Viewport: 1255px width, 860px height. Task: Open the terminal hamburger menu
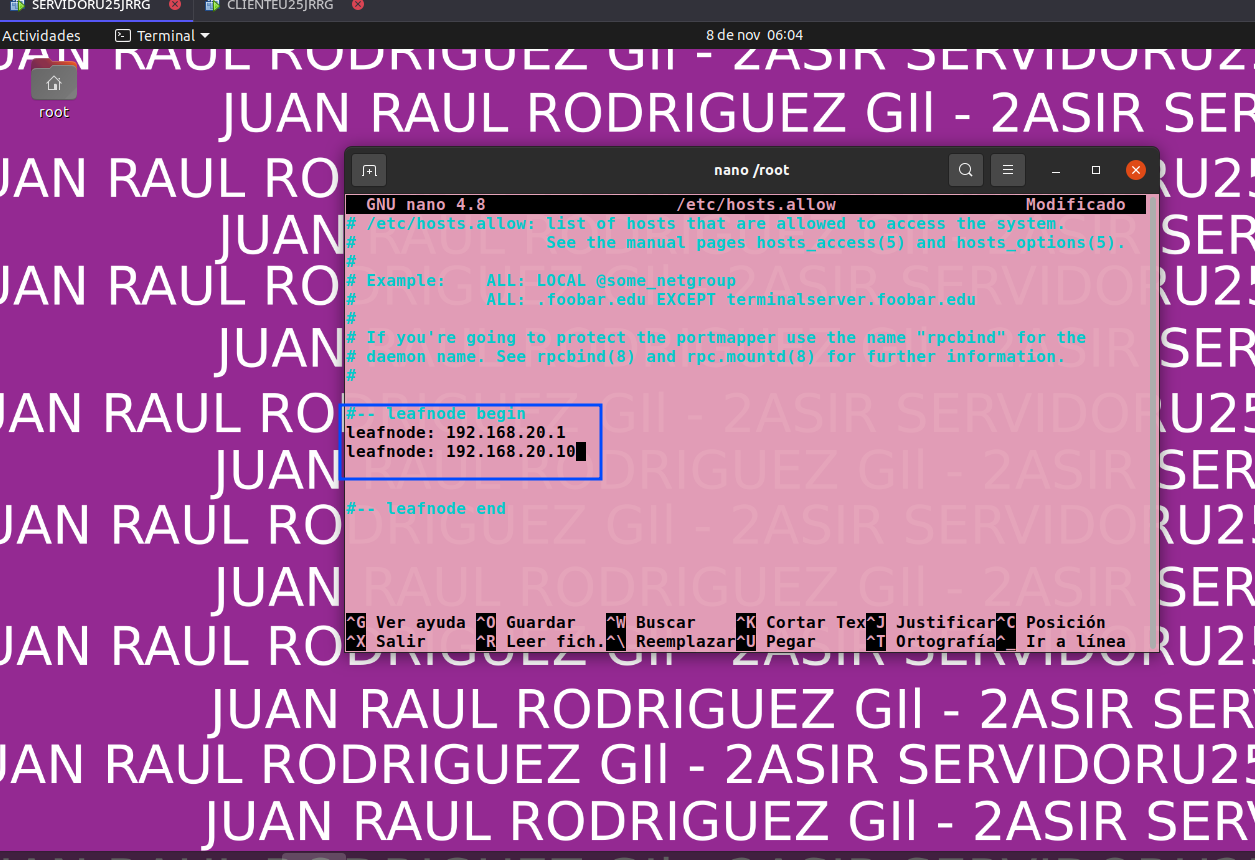pos(1008,170)
